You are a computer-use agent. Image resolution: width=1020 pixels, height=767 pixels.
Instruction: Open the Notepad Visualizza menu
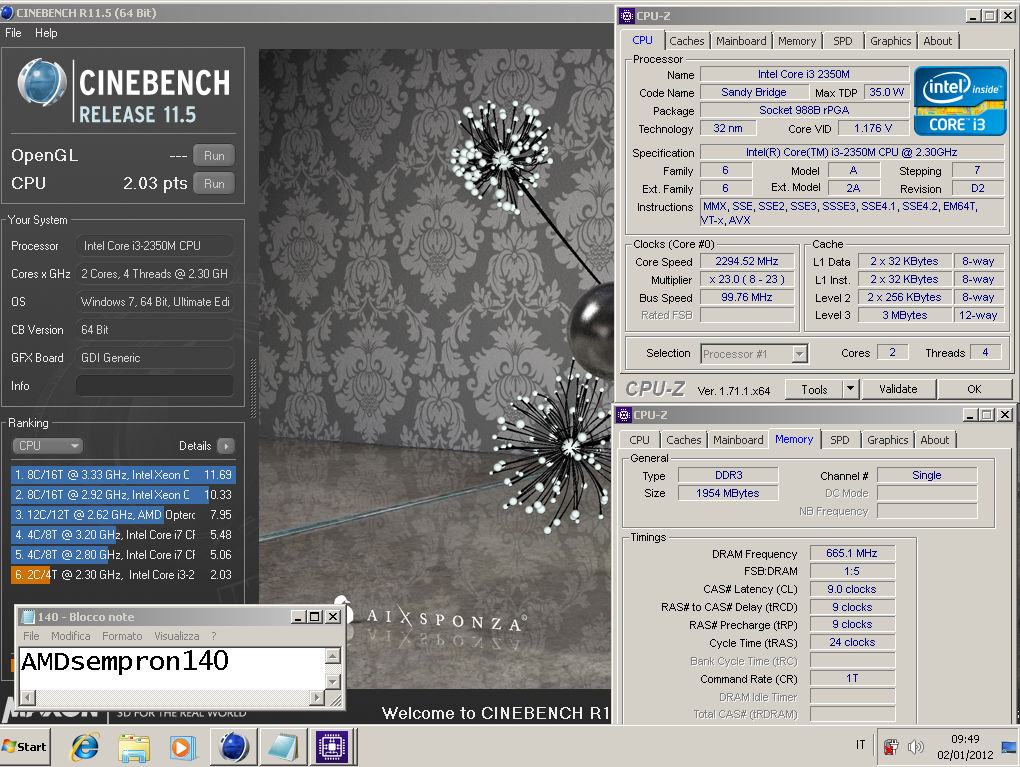point(176,636)
